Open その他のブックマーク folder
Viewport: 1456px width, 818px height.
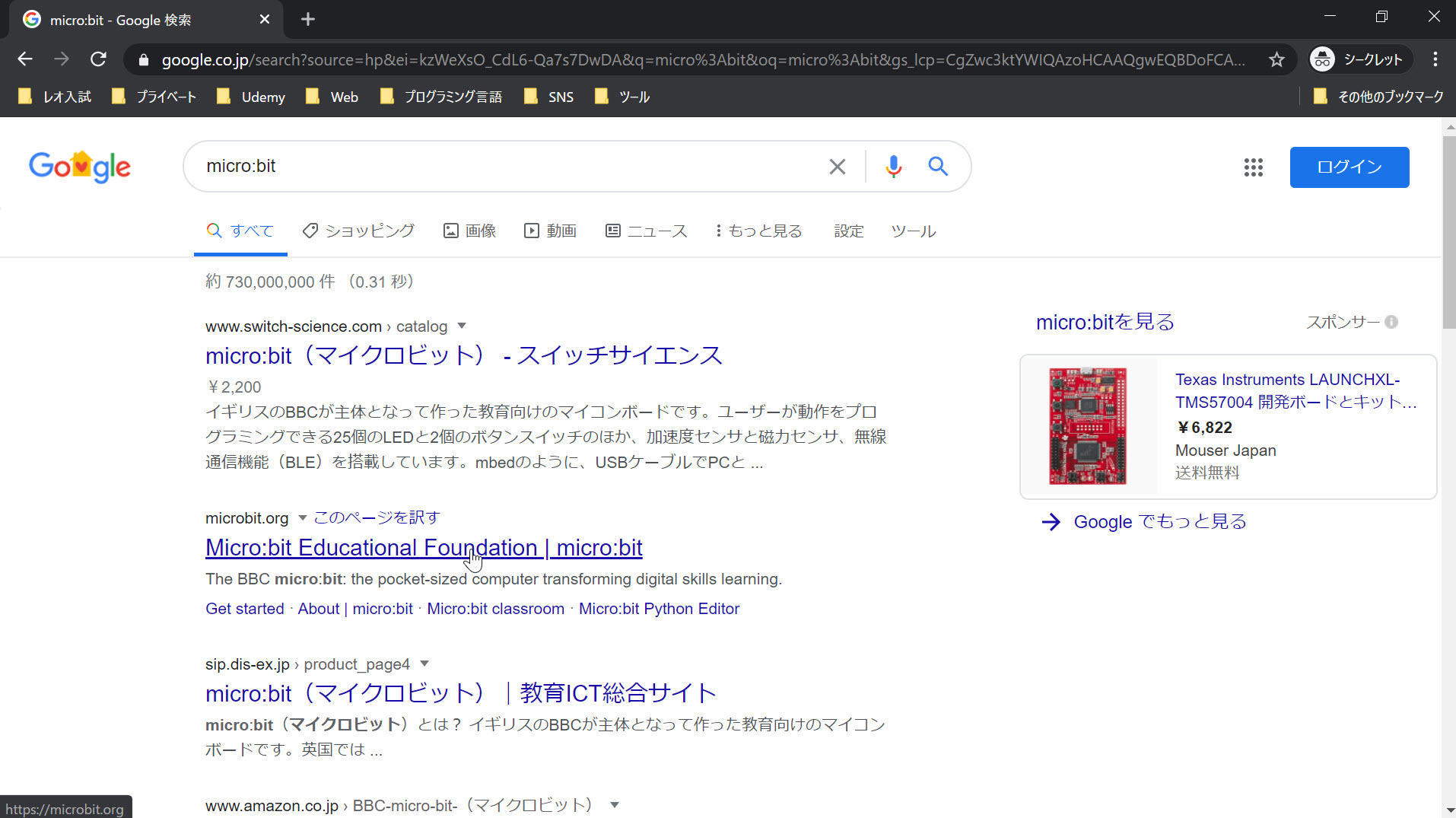[1378, 97]
